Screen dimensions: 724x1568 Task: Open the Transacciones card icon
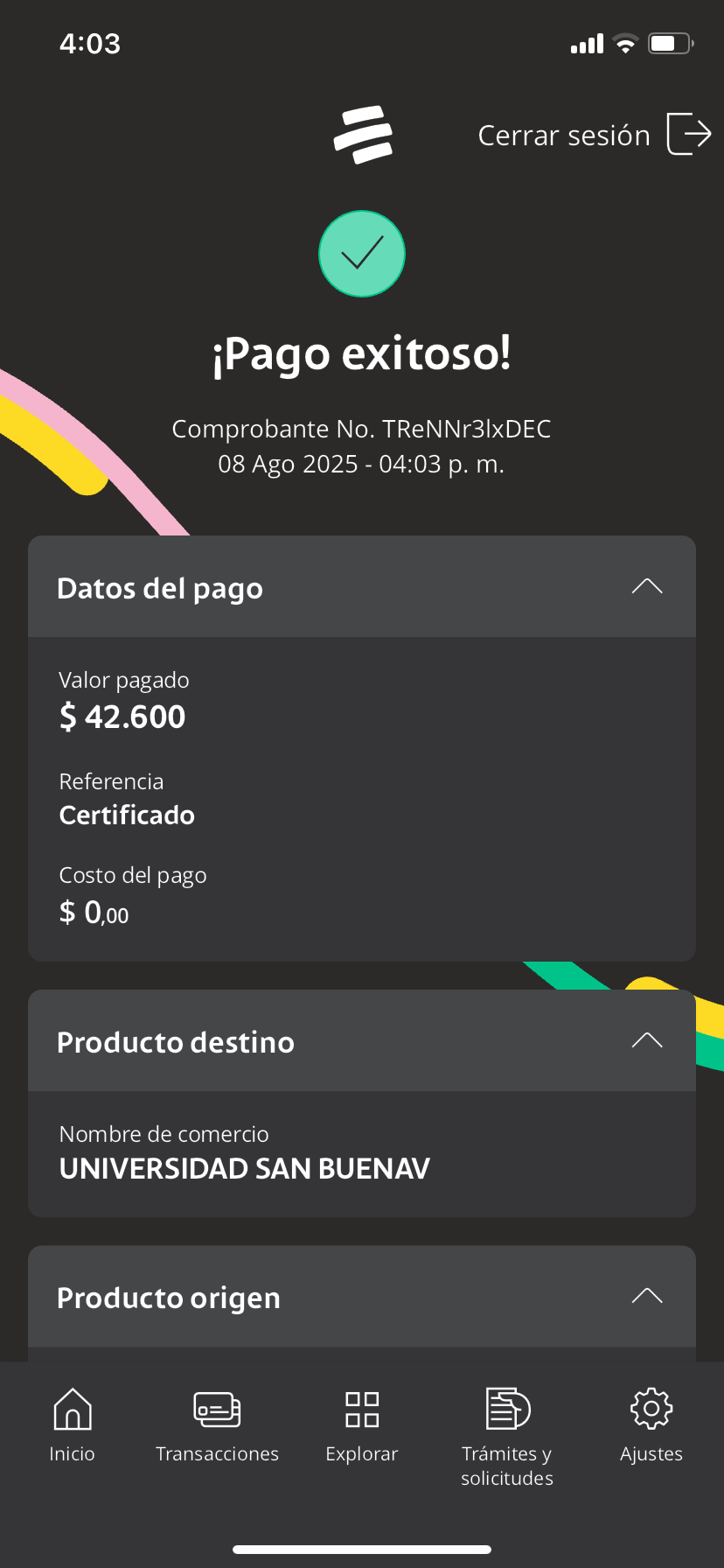(x=217, y=1409)
